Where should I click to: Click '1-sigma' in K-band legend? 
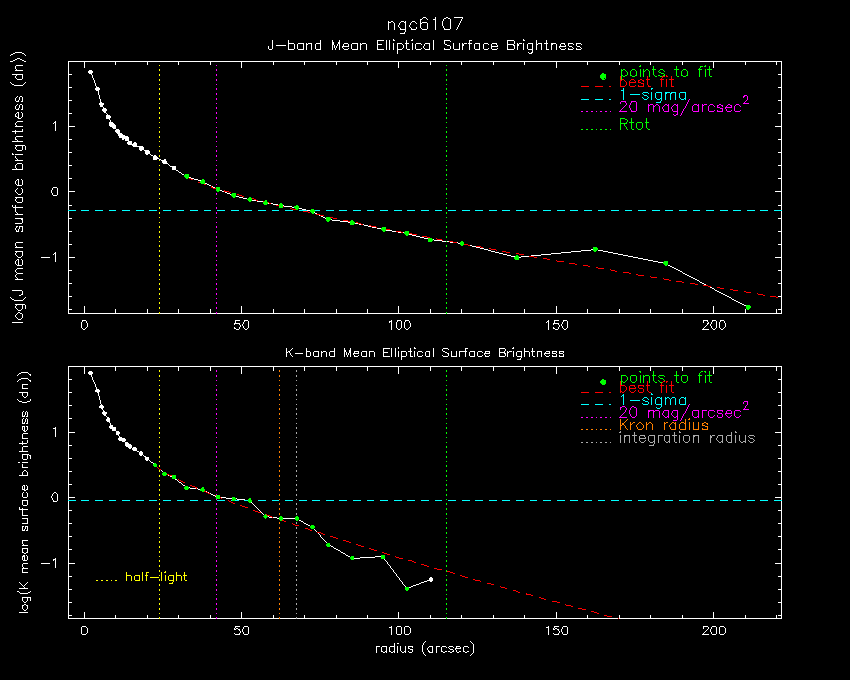tap(653, 401)
